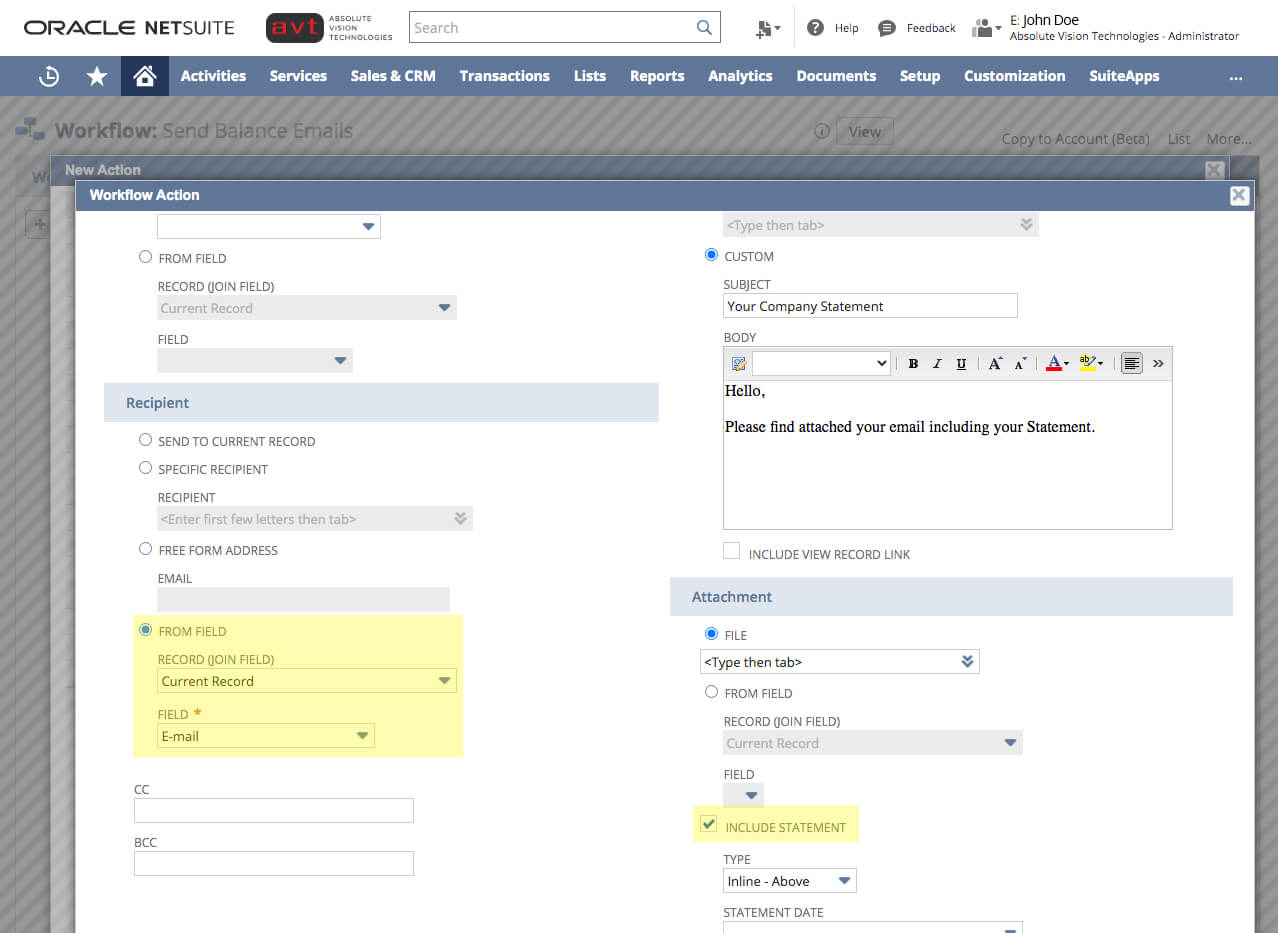Switch to the Customization menu
The width and height of the screenshot is (1278, 933).
1014,76
